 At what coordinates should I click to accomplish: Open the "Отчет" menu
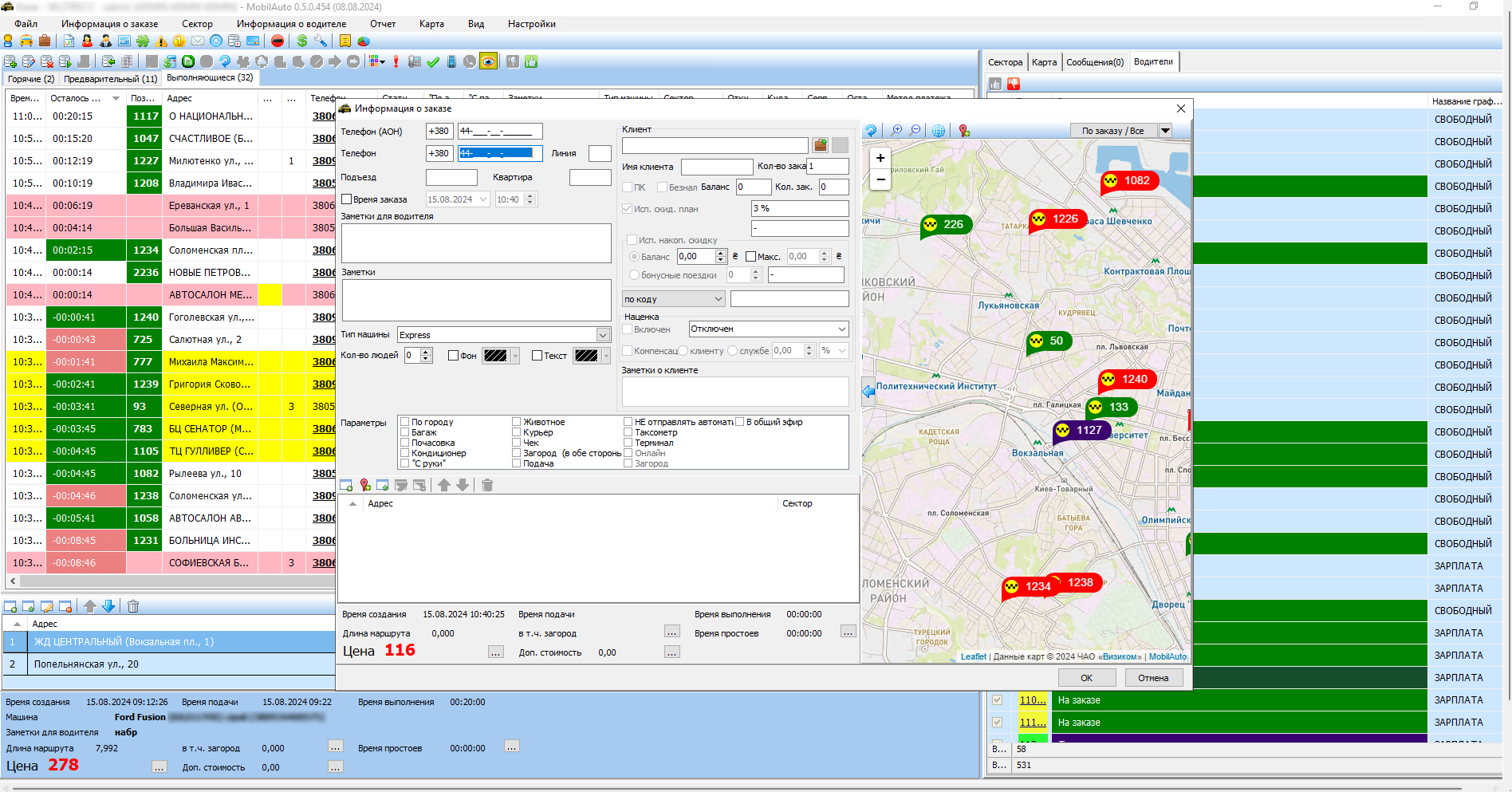coord(383,24)
